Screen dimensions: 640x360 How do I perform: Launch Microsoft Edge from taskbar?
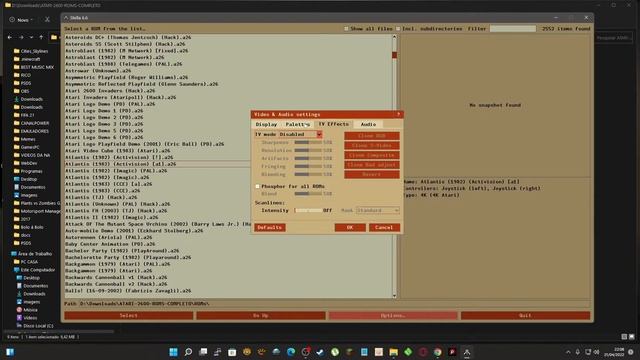coord(291,352)
